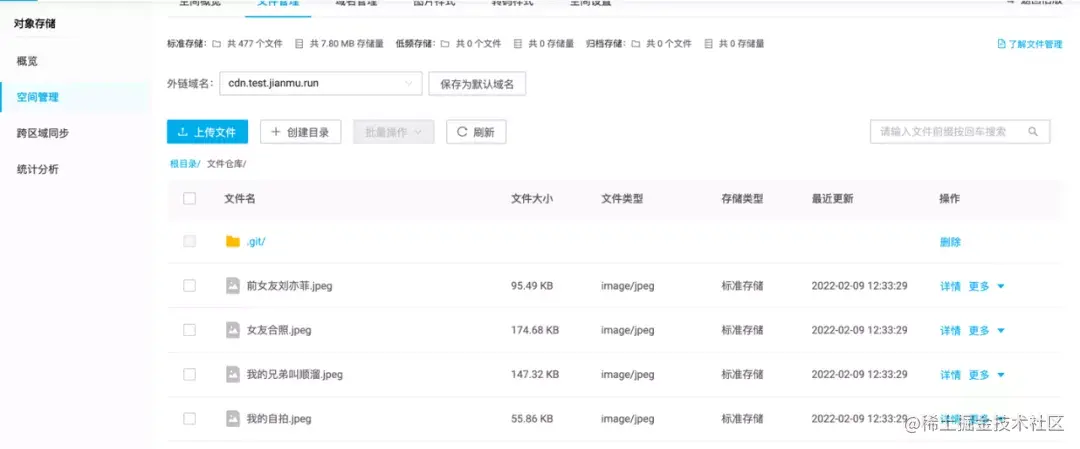Focus the file prefix search field
The image size is (1080, 449).
960,132
